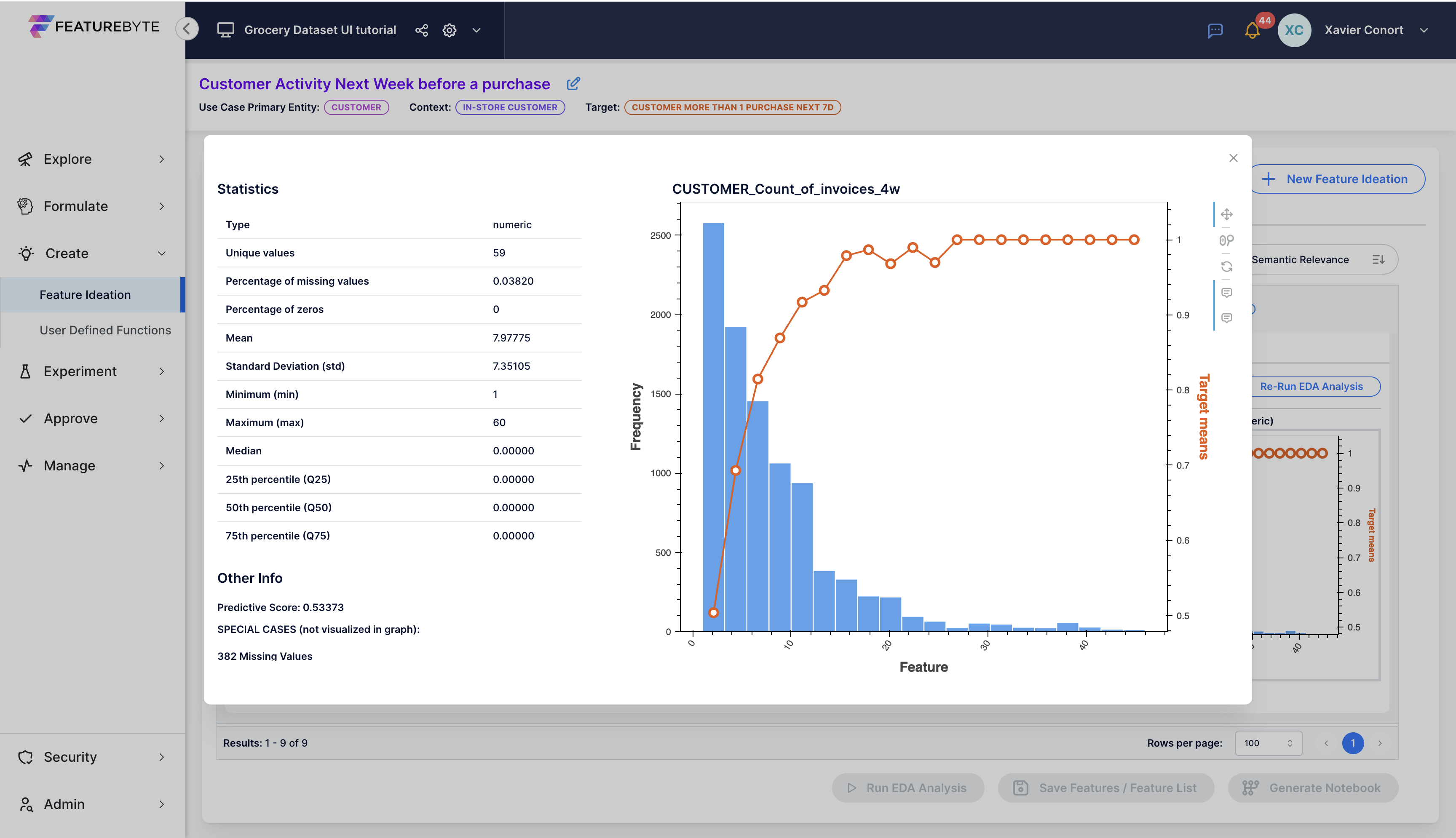Click the Standard Deviation value 7.35105

click(511, 367)
